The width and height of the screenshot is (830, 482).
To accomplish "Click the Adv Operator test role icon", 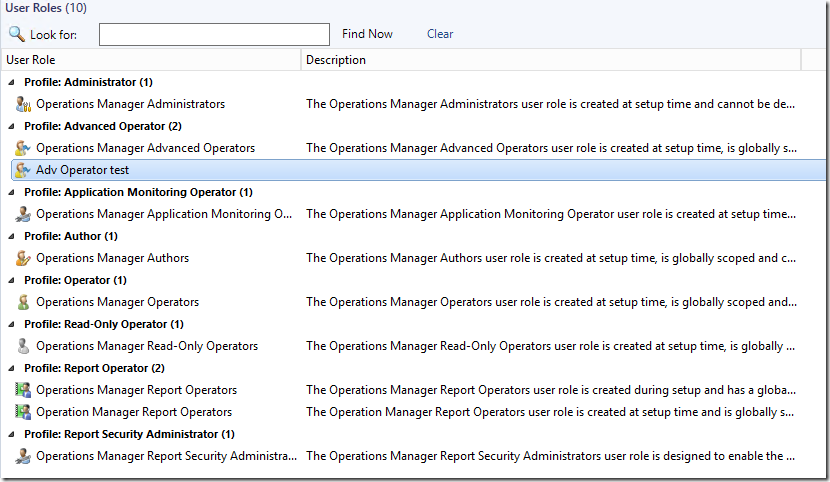I will coord(23,170).
